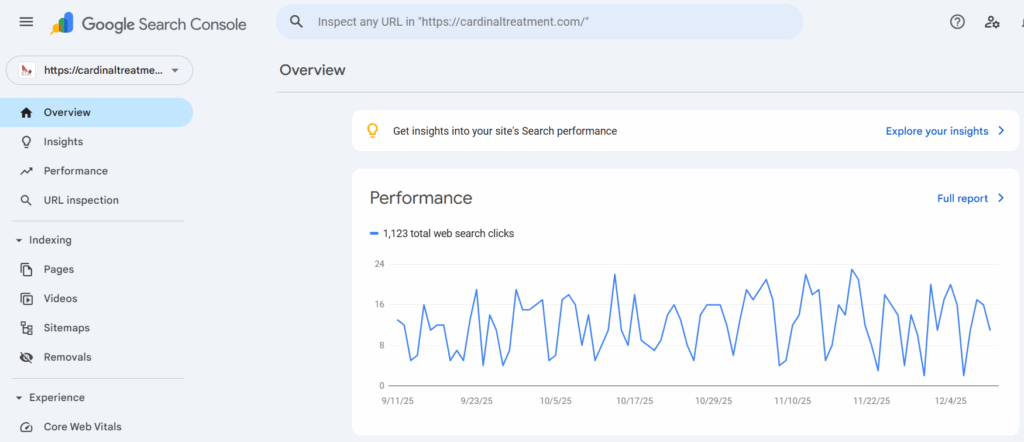Open users and settings icon
The image size is (1024, 442).
991,22
